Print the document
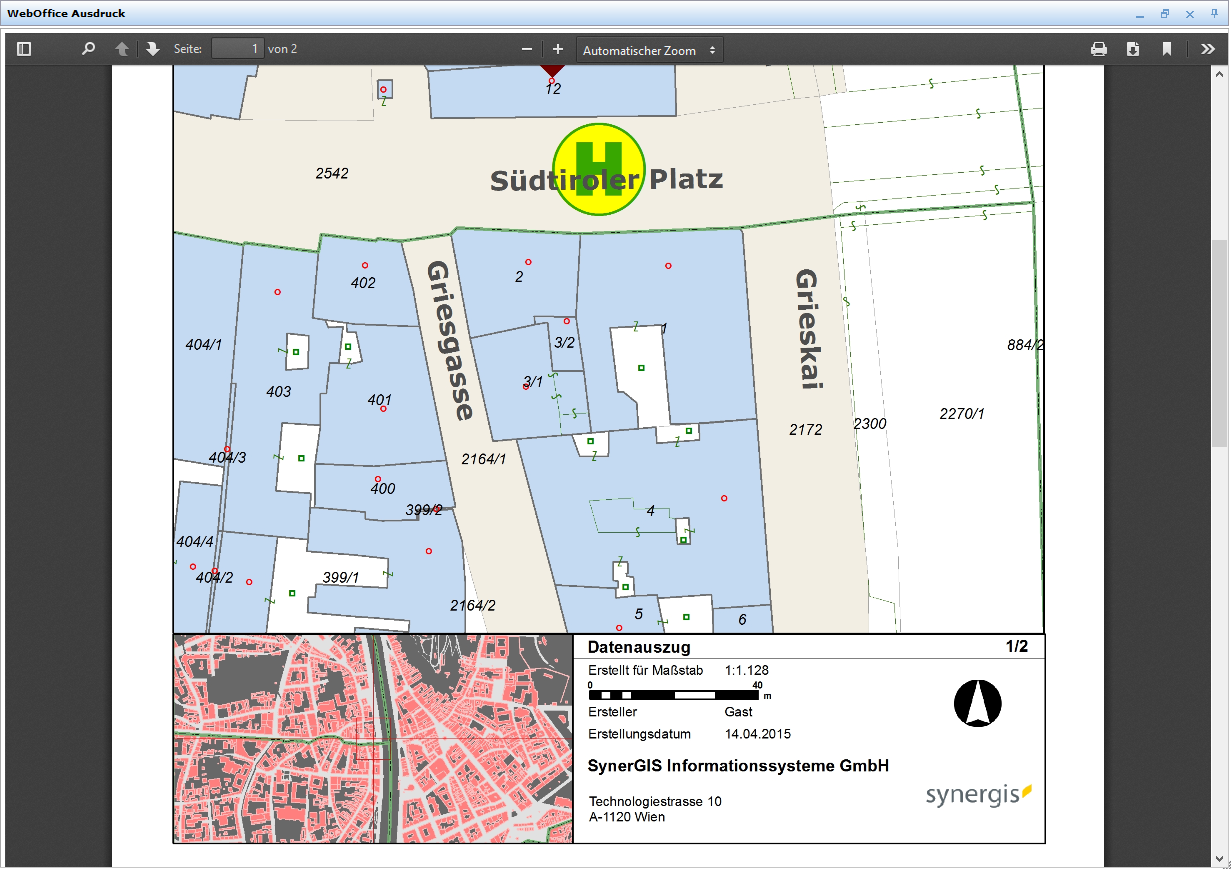1231x869 pixels. coord(1099,49)
